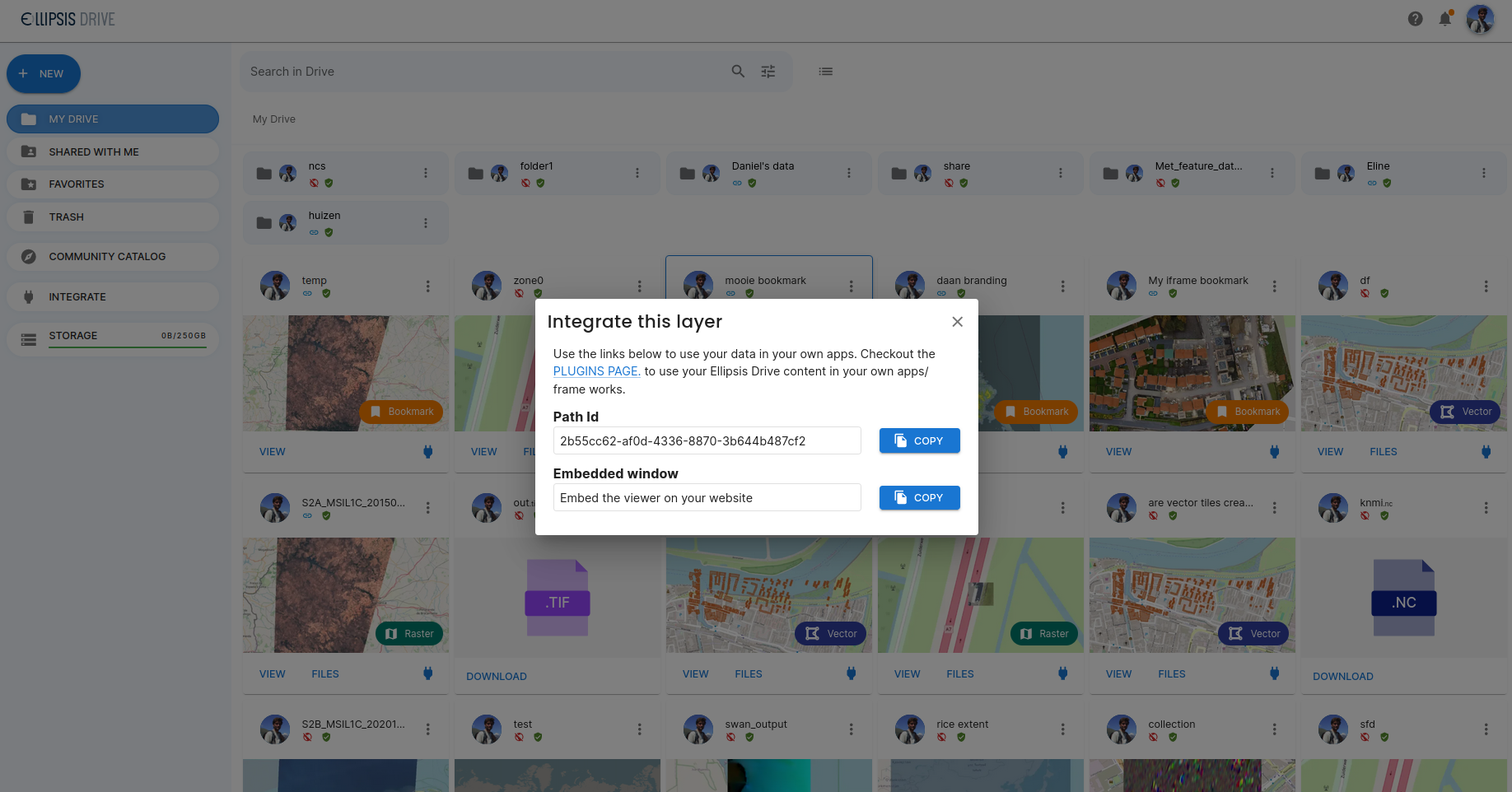Open options menu for knmi.nc
This screenshot has width=1512, height=792.
tap(1486, 508)
